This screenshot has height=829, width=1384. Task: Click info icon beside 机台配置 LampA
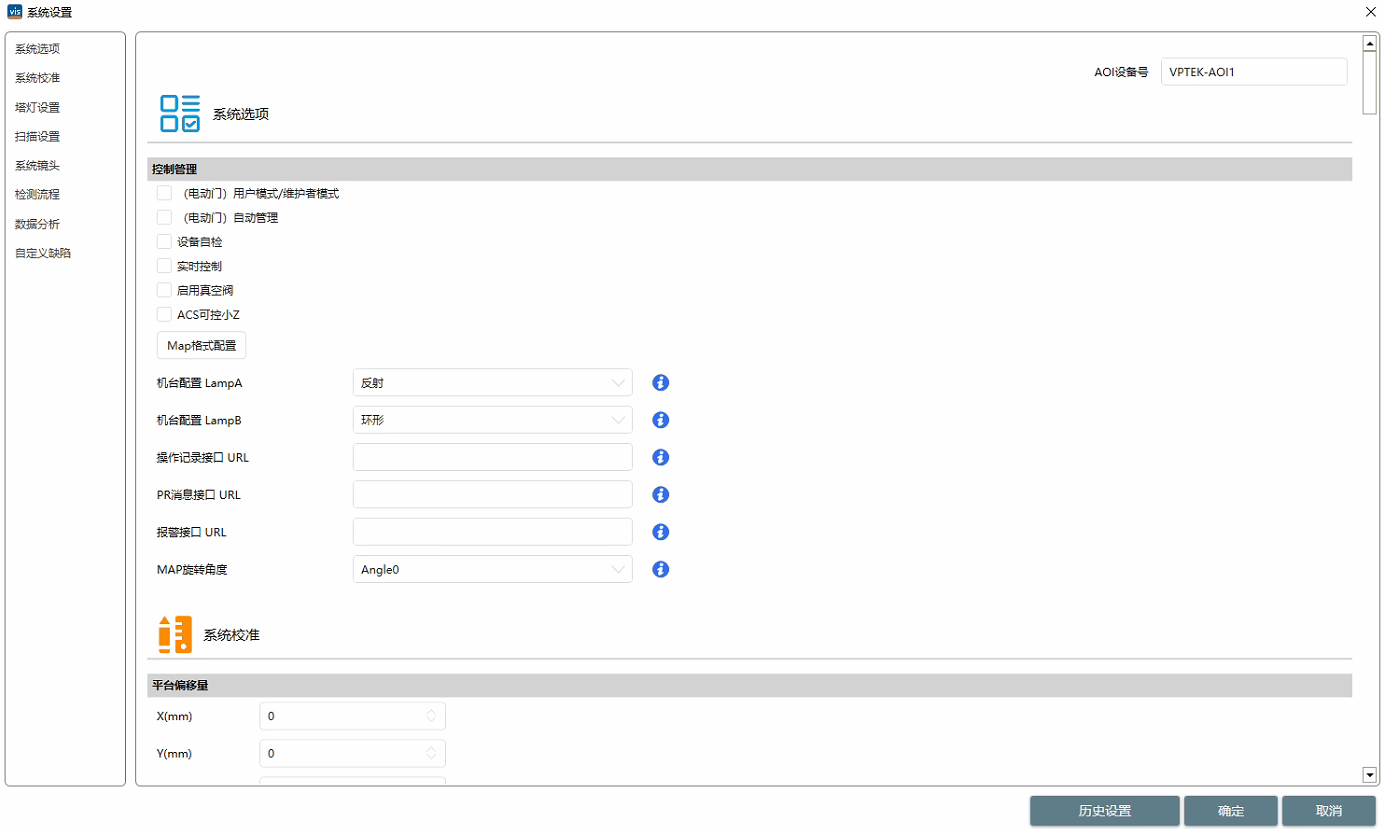(660, 383)
